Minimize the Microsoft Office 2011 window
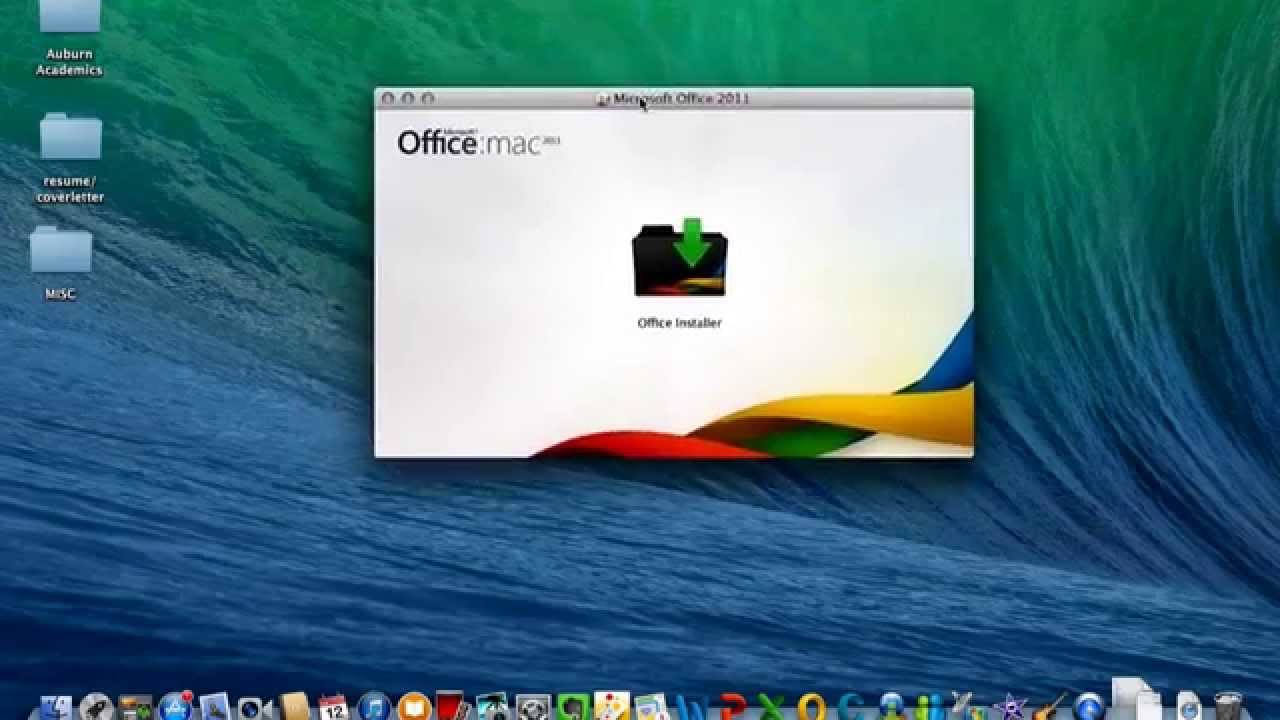Image resolution: width=1280 pixels, height=720 pixels. tap(408, 98)
